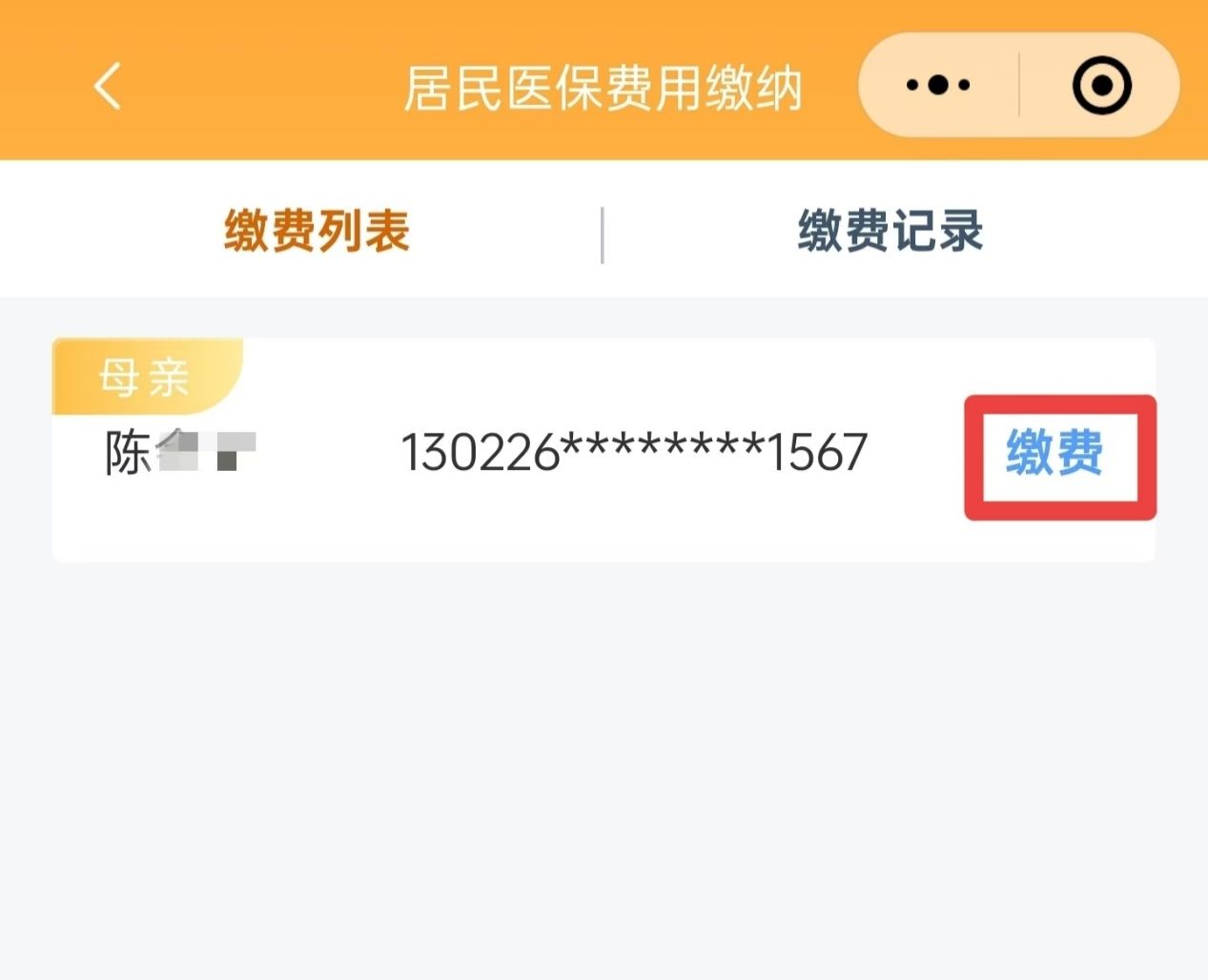Select the 缴费列表 tab

click(317, 232)
